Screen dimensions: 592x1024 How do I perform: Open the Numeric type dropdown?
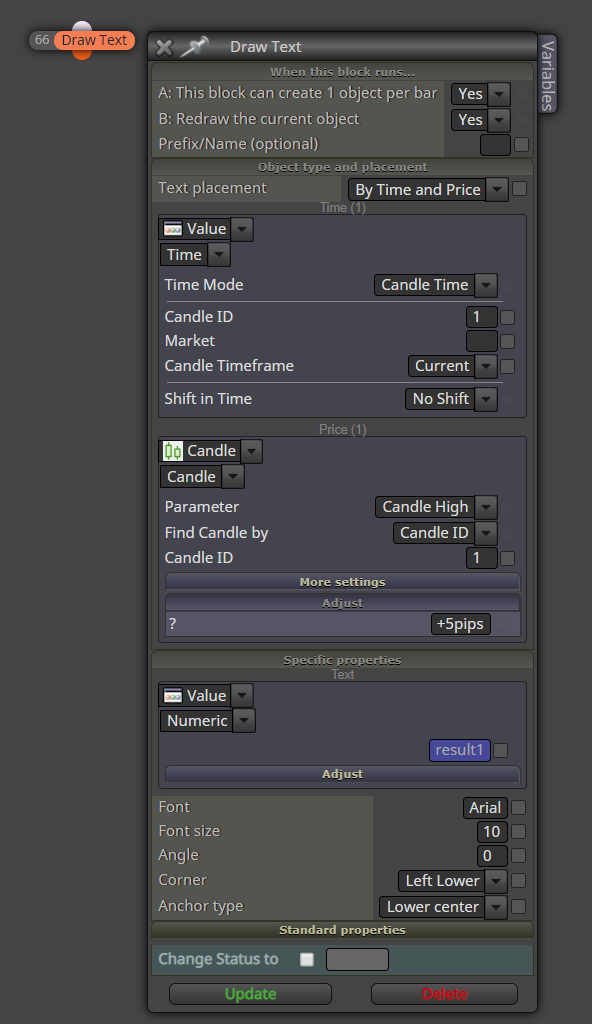pyautogui.click(x=244, y=721)
